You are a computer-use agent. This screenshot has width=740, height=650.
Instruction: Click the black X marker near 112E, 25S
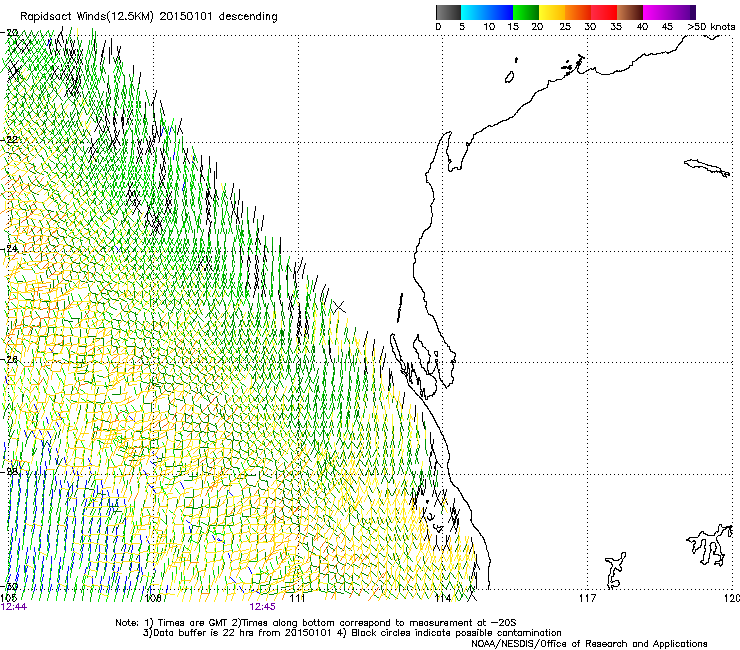[338, 307]
